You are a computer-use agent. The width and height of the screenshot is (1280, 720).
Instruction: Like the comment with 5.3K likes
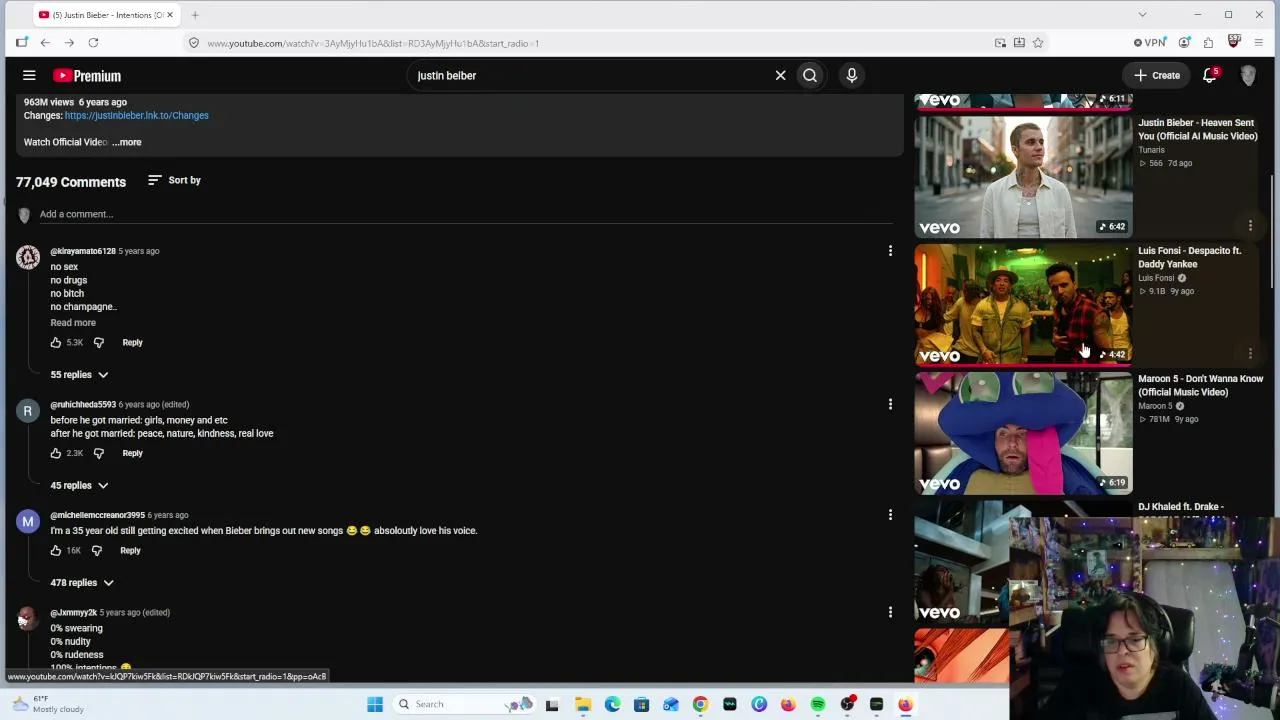click(56, 342)
